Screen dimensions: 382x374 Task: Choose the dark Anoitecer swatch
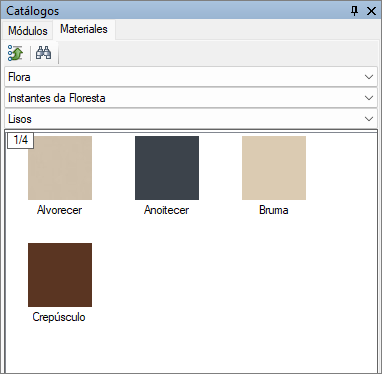click(167, 168)
